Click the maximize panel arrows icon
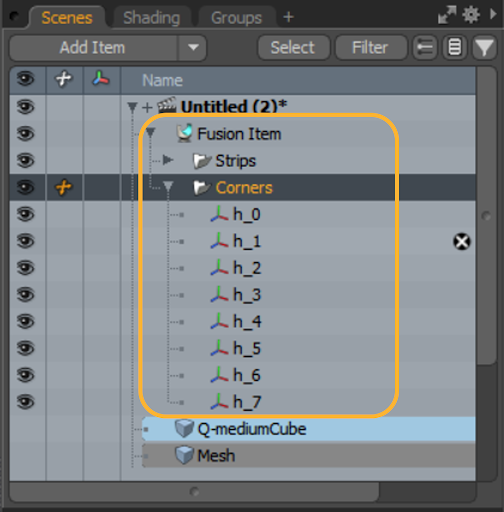This screenshot has width=504, height=512. [x=447, y=15]
